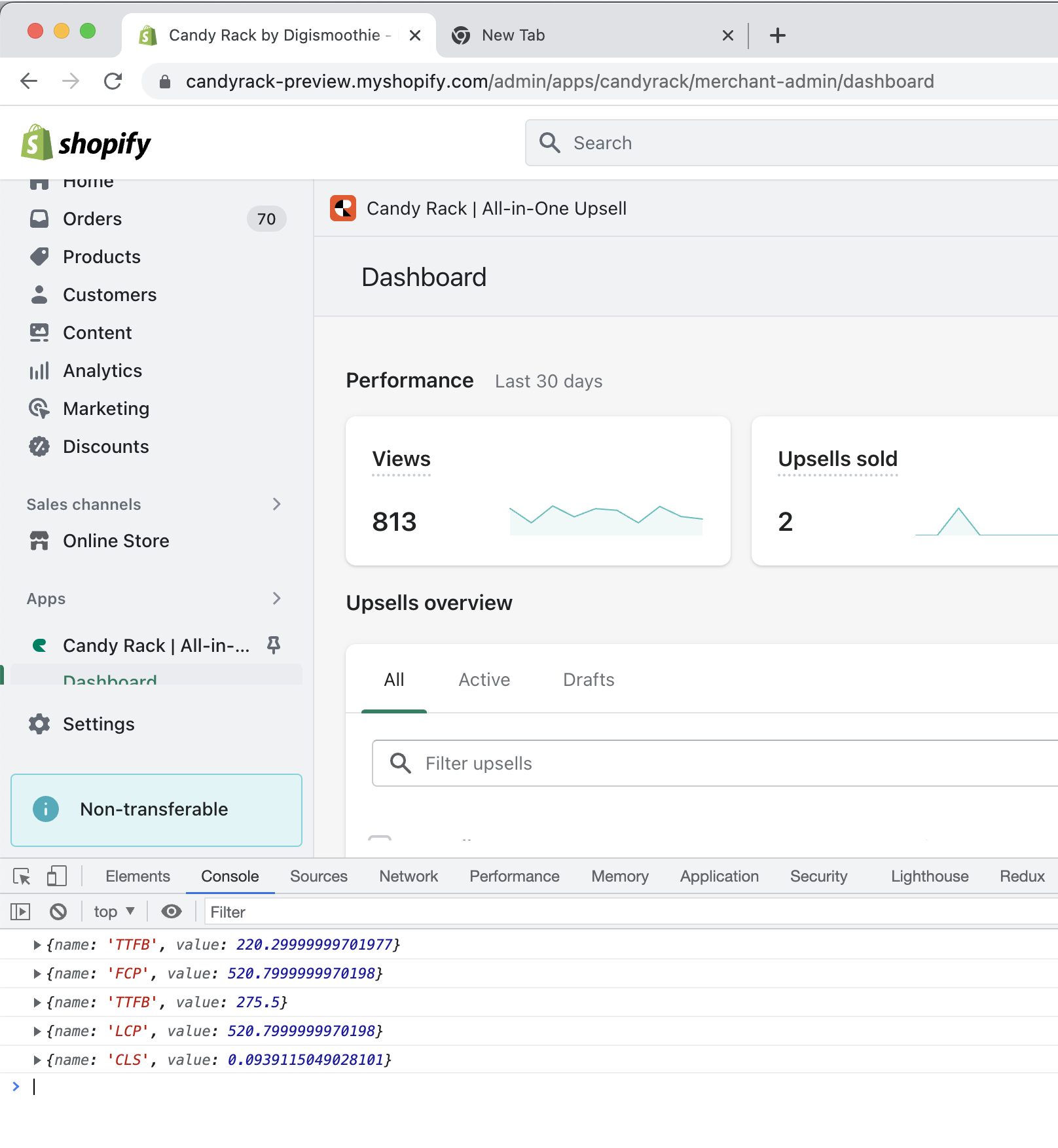Open the Memory DevTools tab

click(620, 876)
